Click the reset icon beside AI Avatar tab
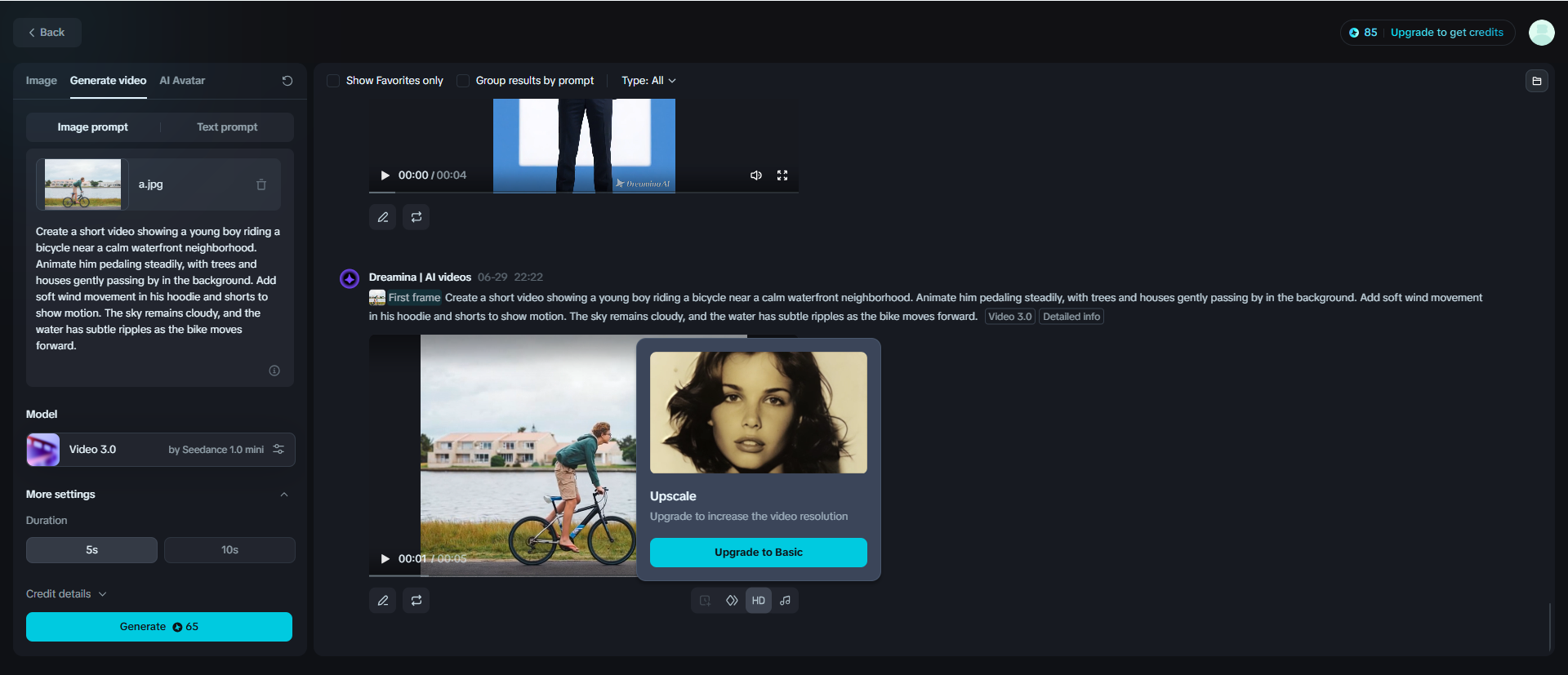This screenshot has height=675, width=1568. tap(287, 81)
